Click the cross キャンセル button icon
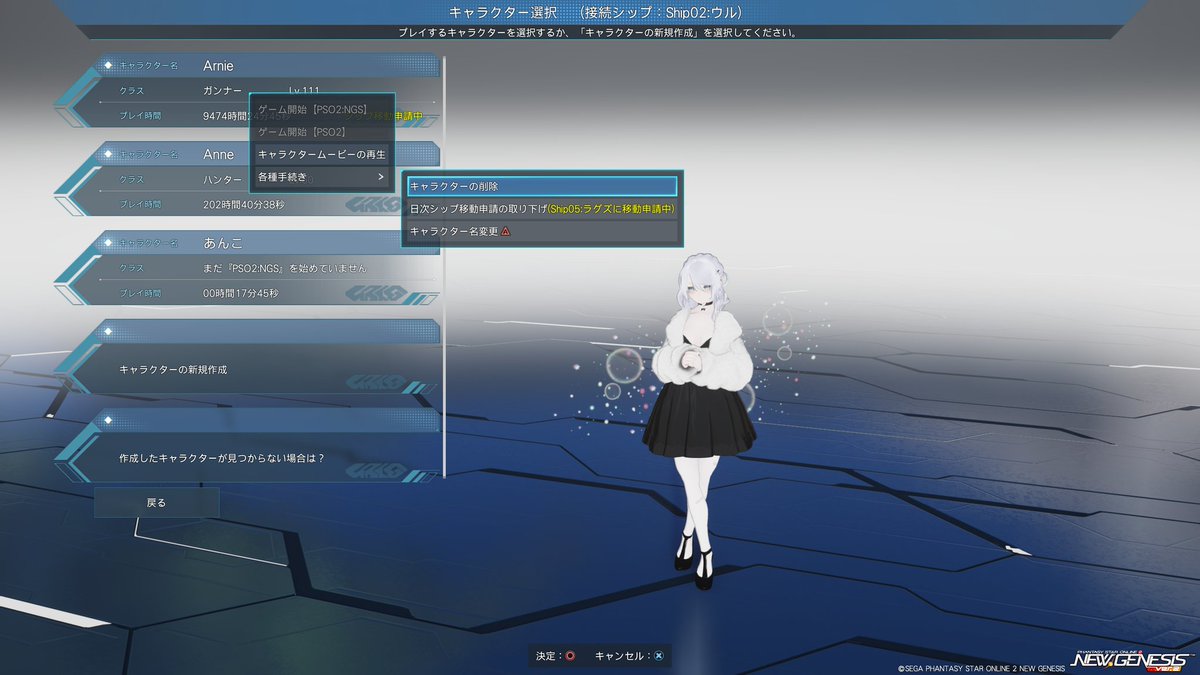Viewport: 1200px width, 675px height. point(659,656)
